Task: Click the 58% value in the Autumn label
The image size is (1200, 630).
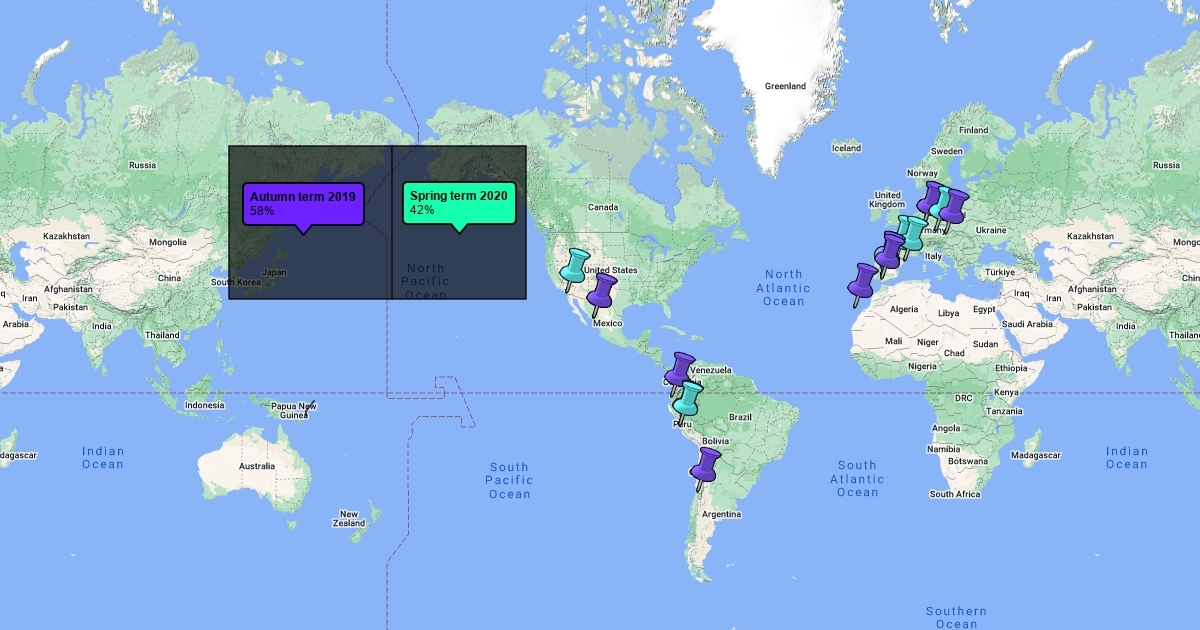Action: tap(262, 211)
